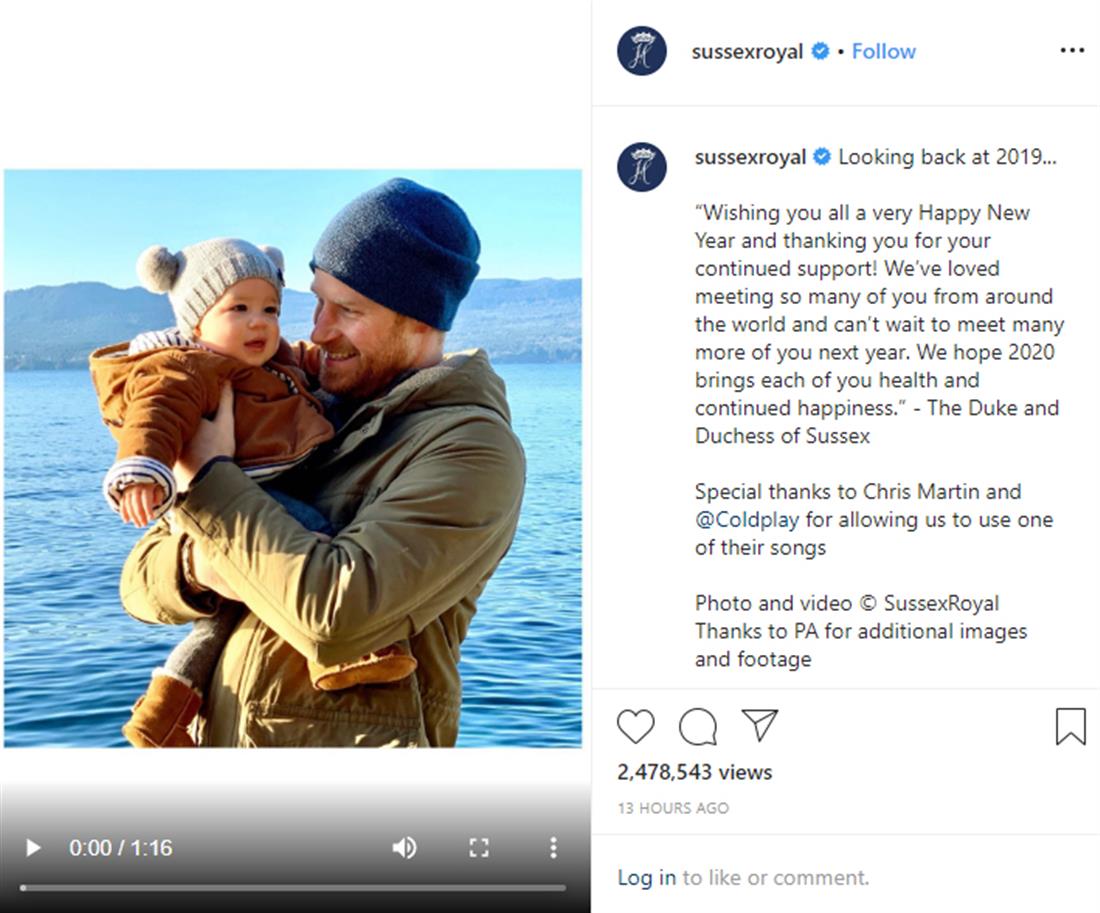Image resolution: width=1100 pixels, height=913 pixels.
Task: Click the 13 hours ago timestamp
Action: (673, 808)
